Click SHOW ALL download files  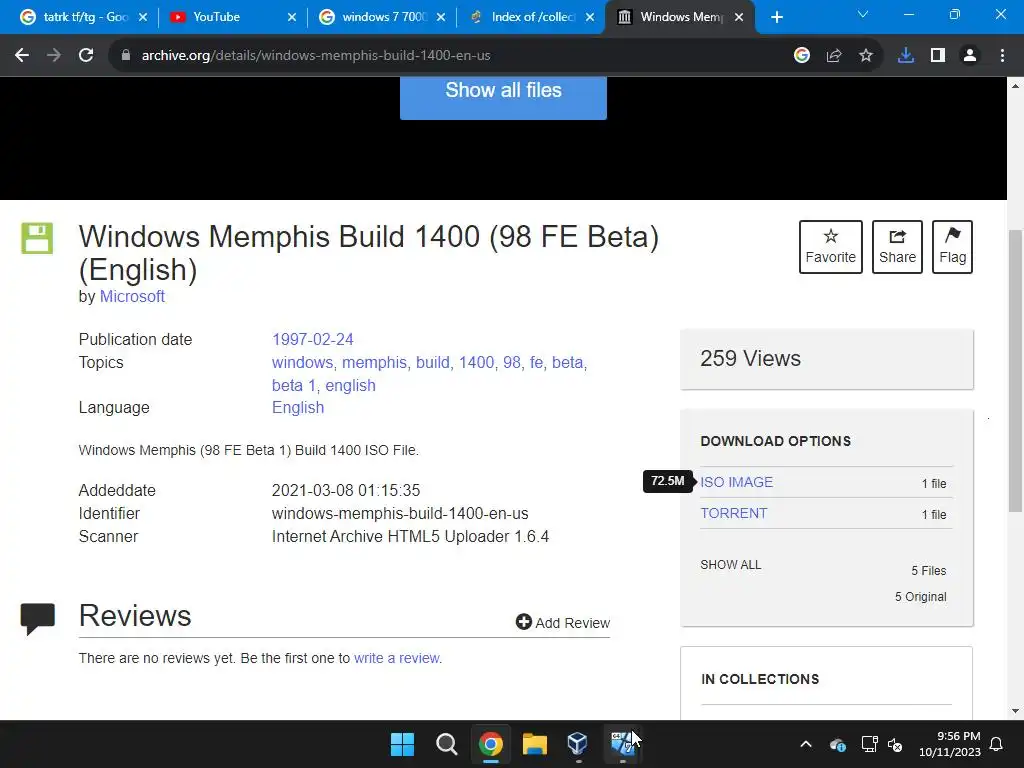pos(730,565)
